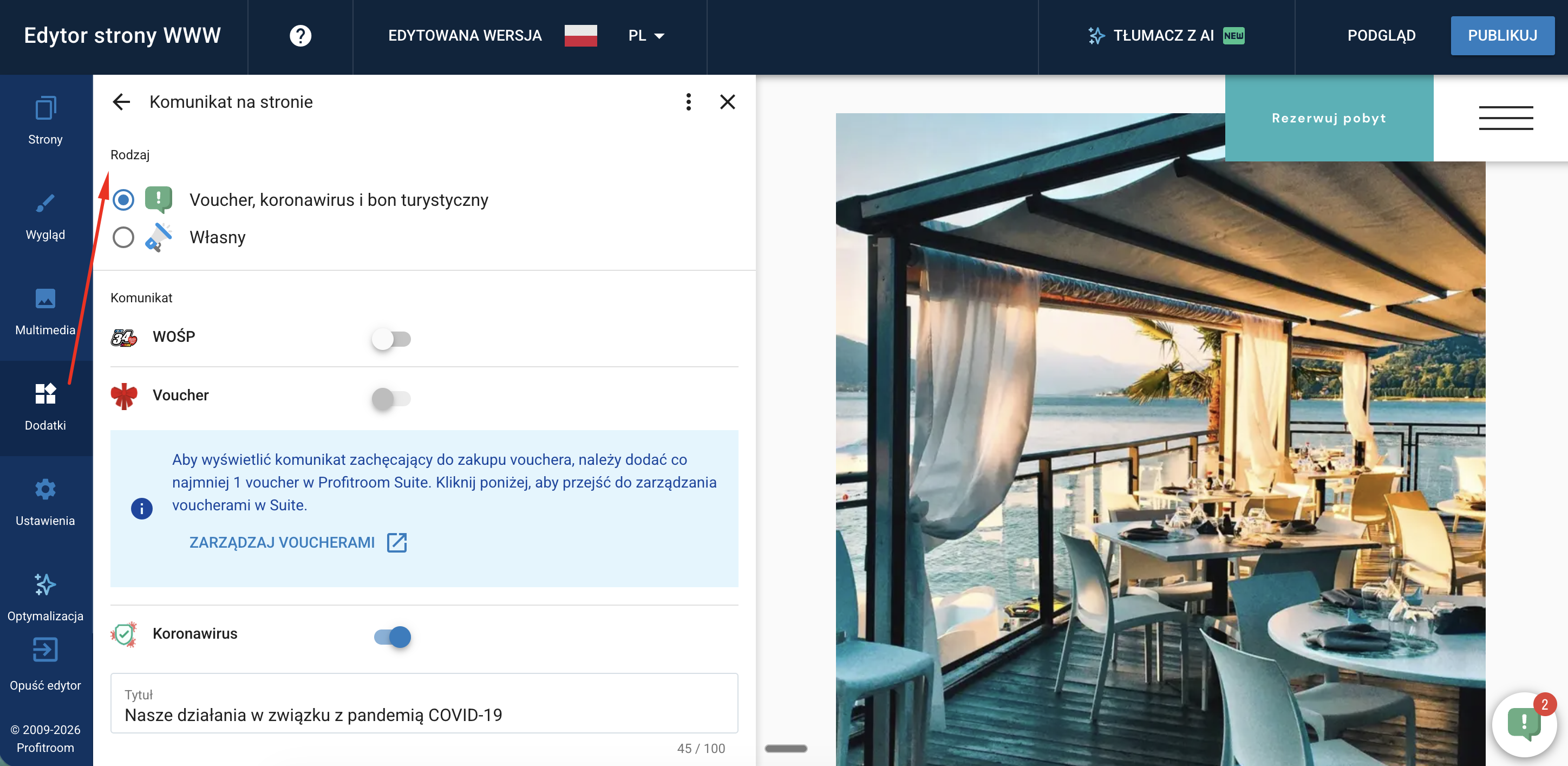
Task: Click the help question mark icon
Action: (300, 35)
